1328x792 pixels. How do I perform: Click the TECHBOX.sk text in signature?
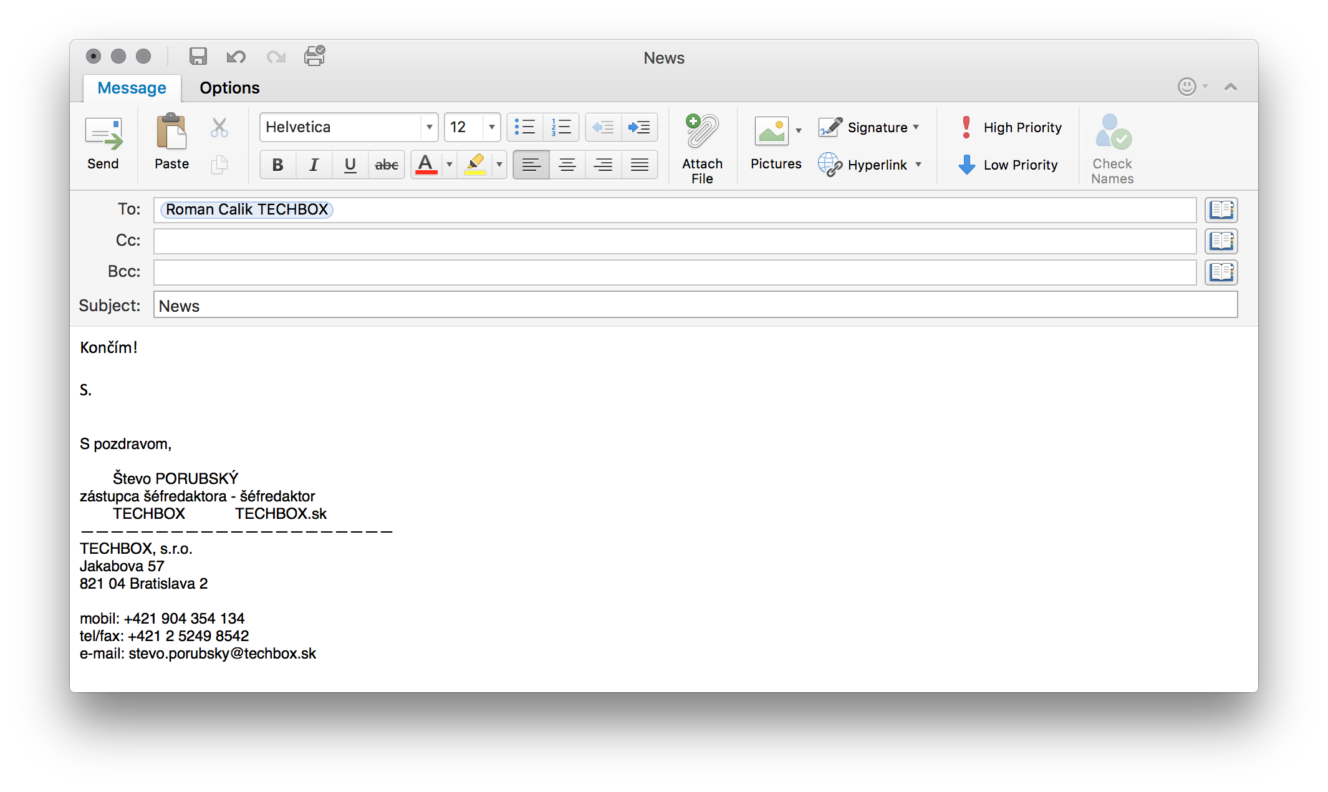(x=281, y=513)
